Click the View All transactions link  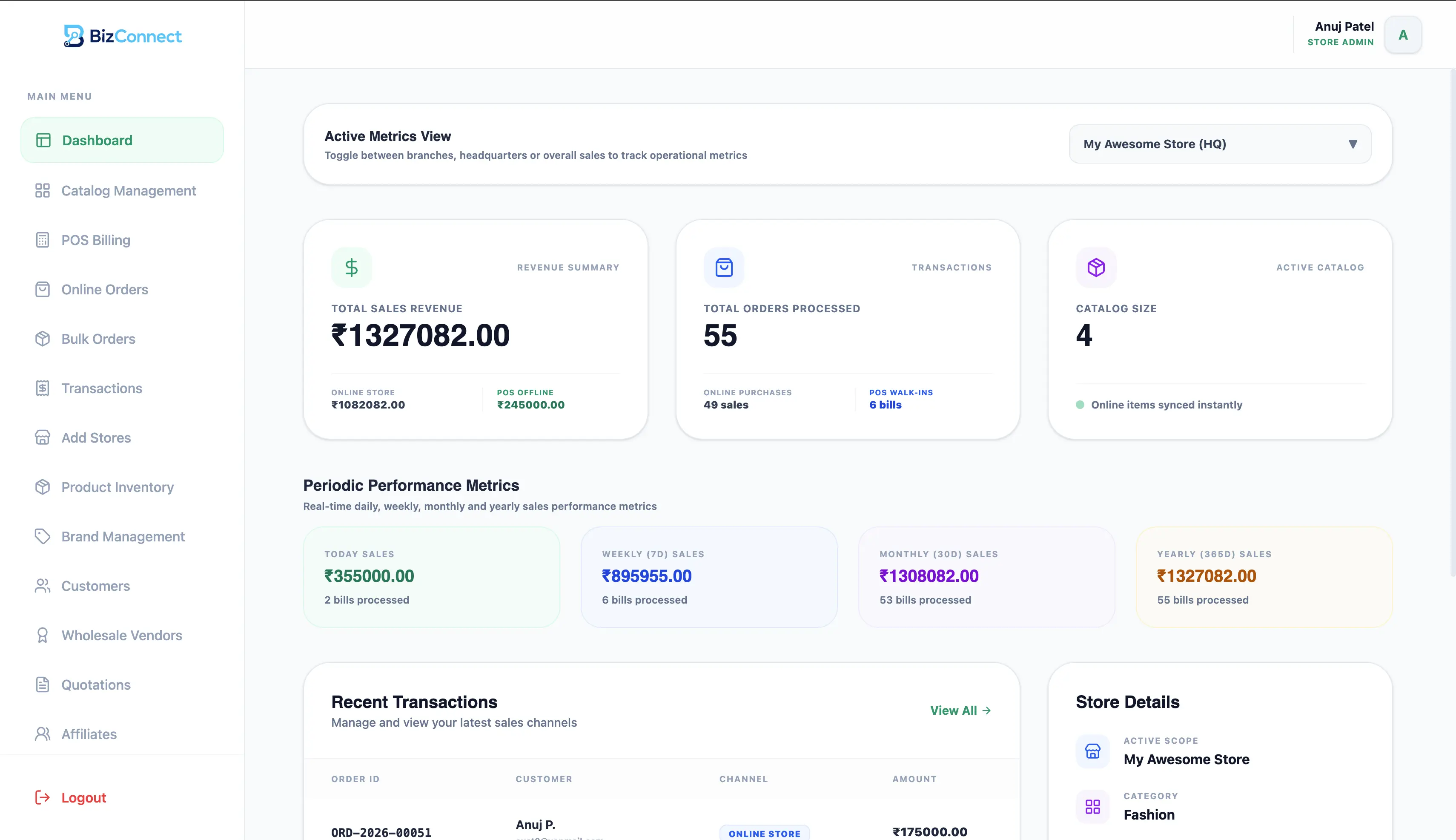(x=961, y=711)
